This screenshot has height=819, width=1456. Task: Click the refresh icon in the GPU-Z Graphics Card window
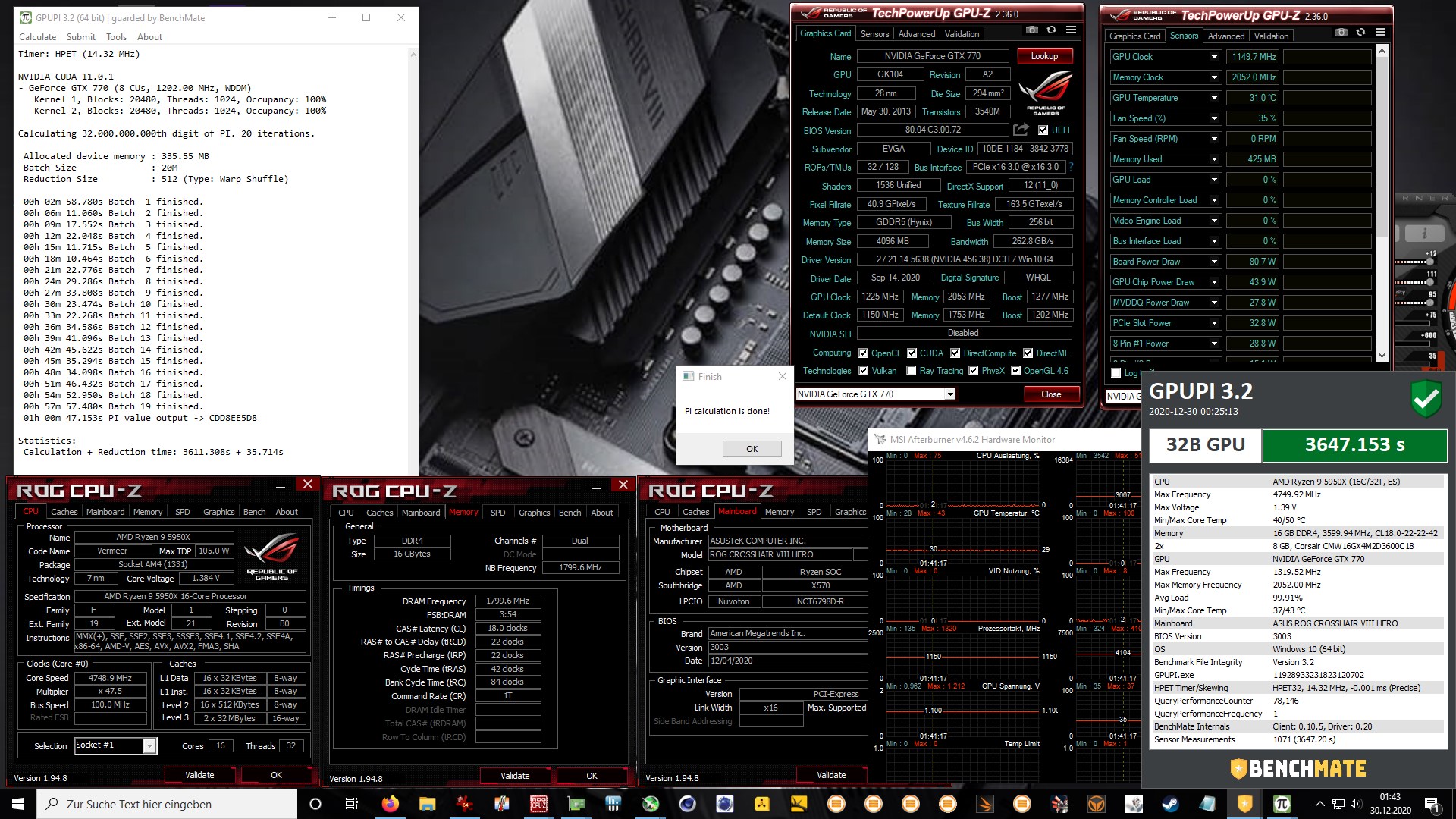point(1051,30)
